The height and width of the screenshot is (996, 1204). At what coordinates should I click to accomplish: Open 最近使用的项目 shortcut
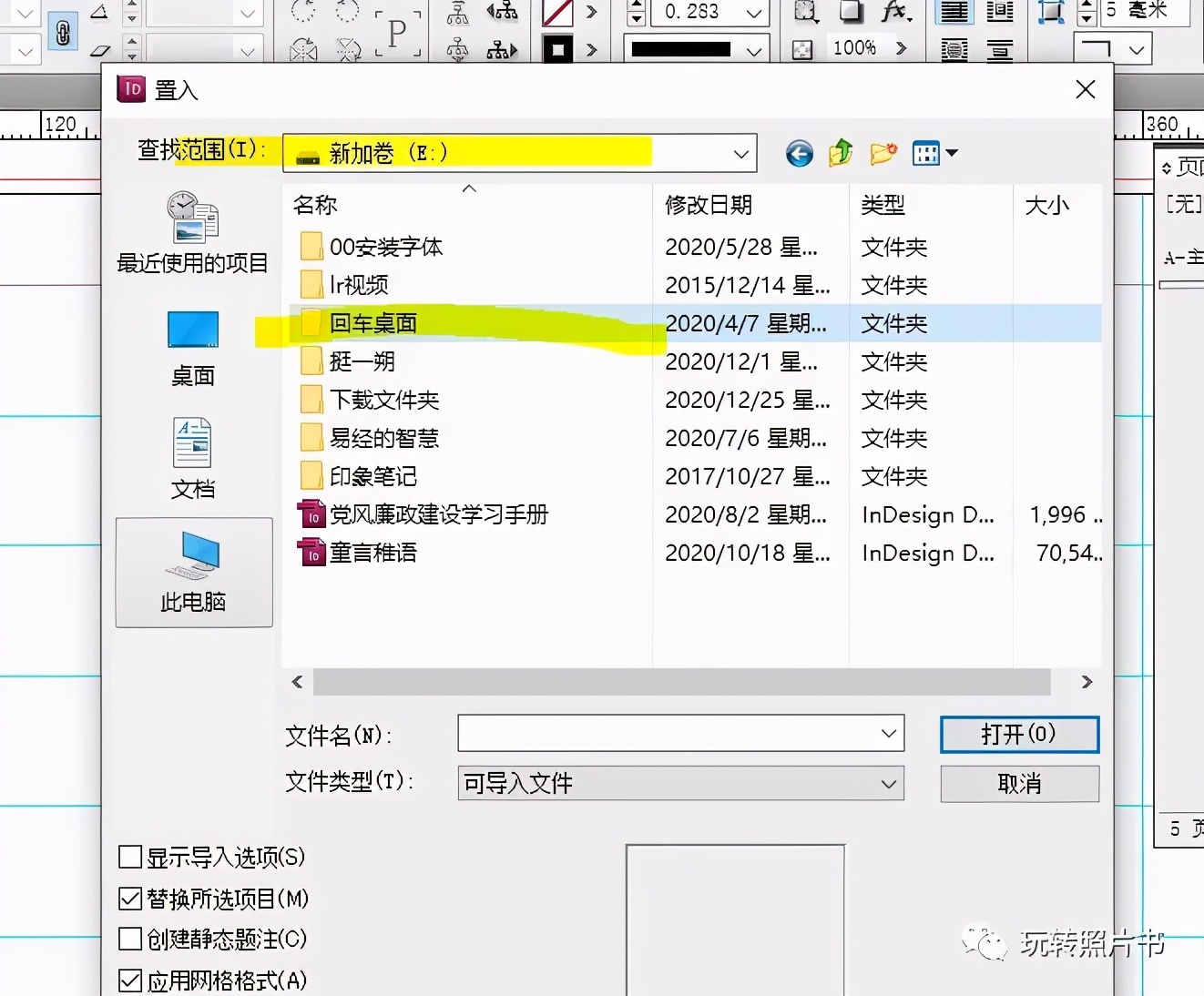(x=192, y=232)
